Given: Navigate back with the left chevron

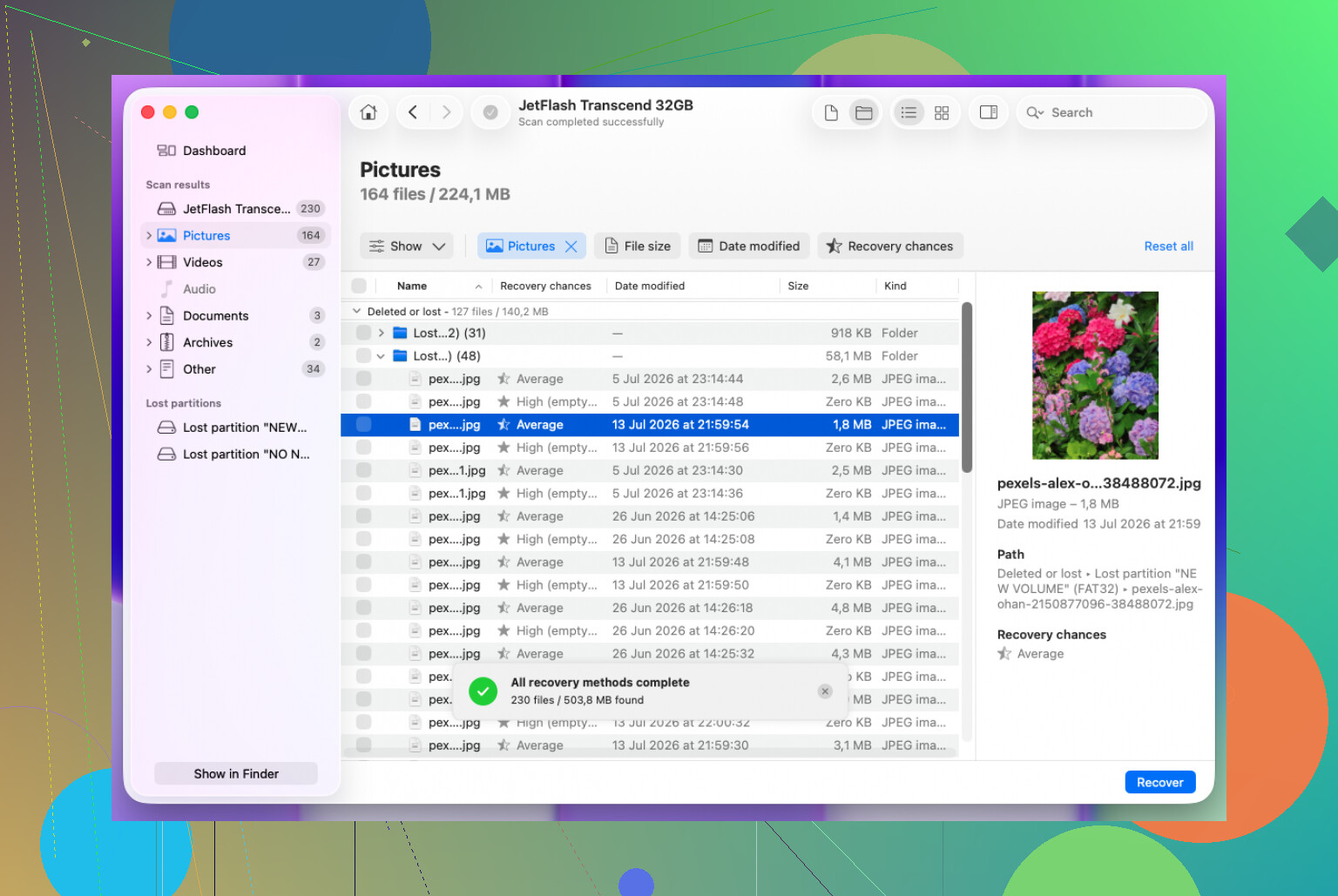Looking at the screenshot, I should pos(413,112).
